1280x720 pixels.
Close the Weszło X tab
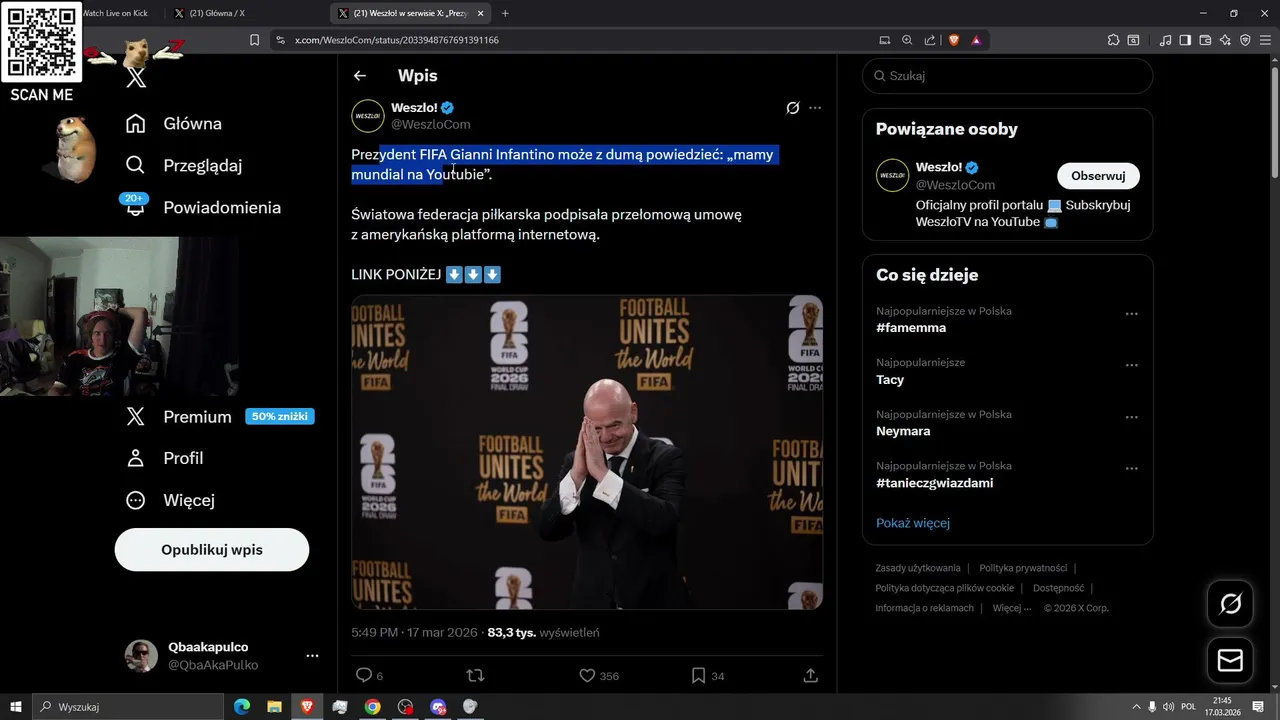click(481, 13)
